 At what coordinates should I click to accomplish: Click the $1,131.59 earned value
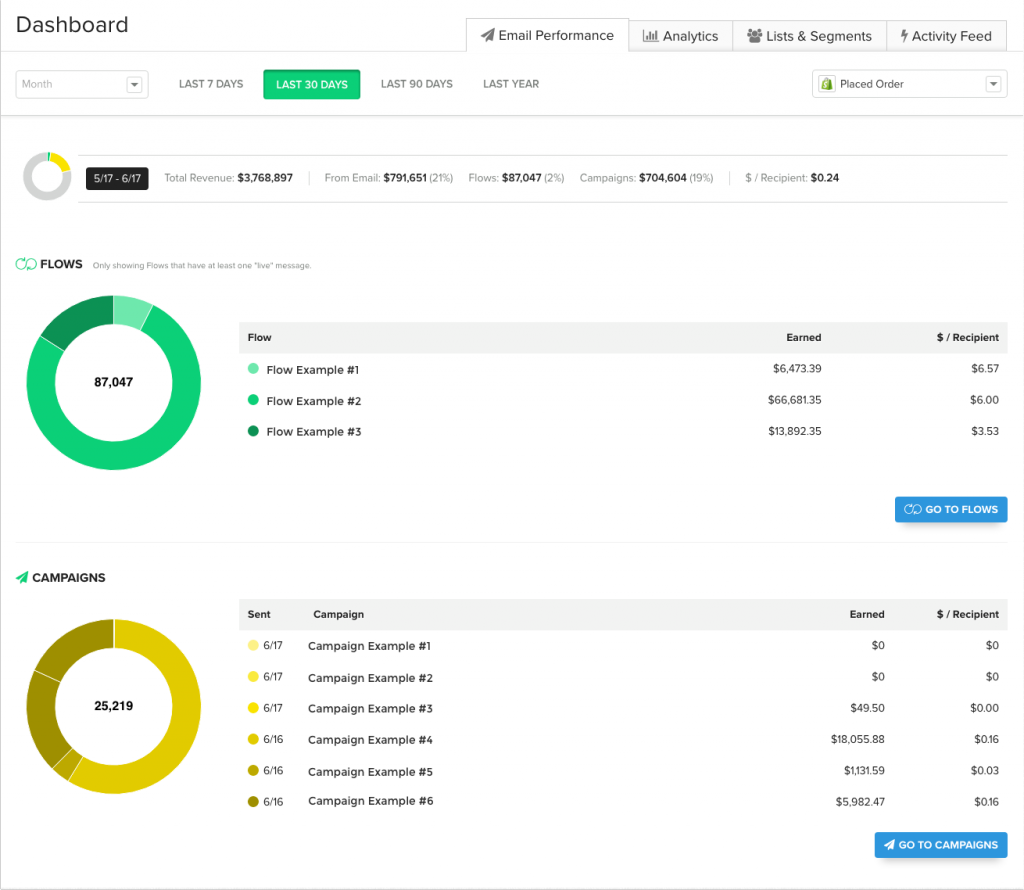pos(864,771)
